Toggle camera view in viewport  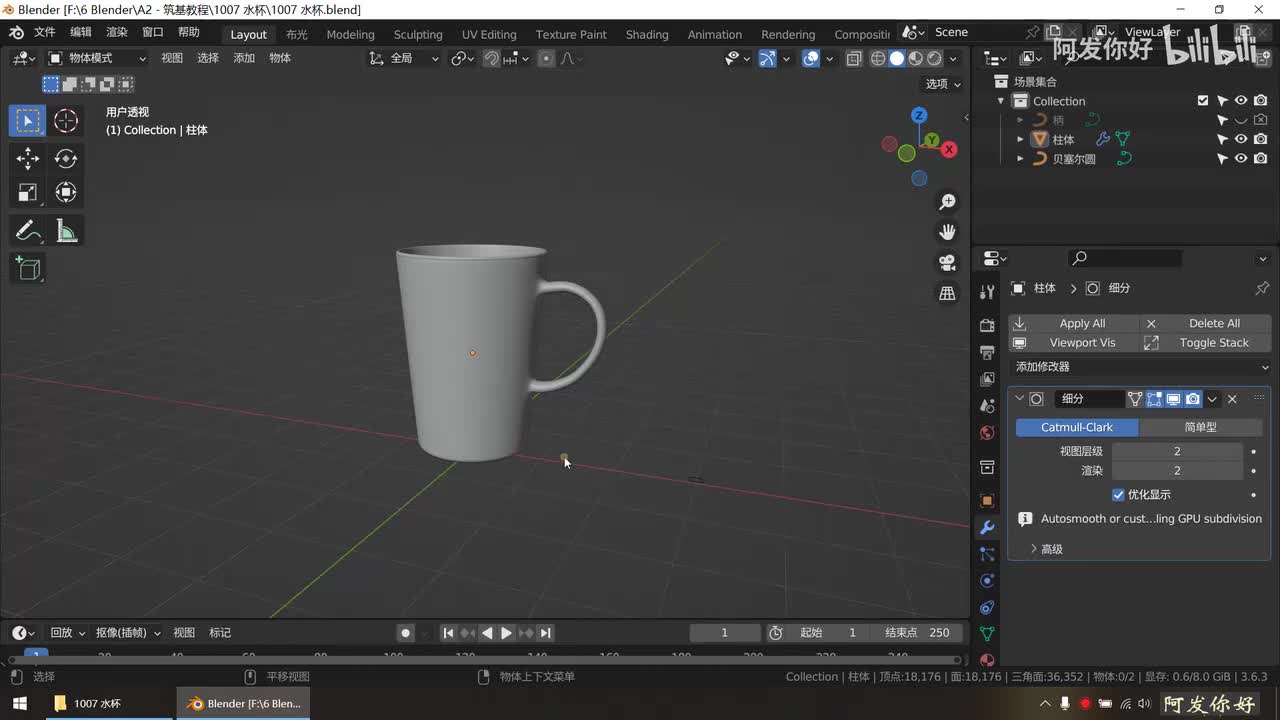pyautogui.click(x=947, y=262)
